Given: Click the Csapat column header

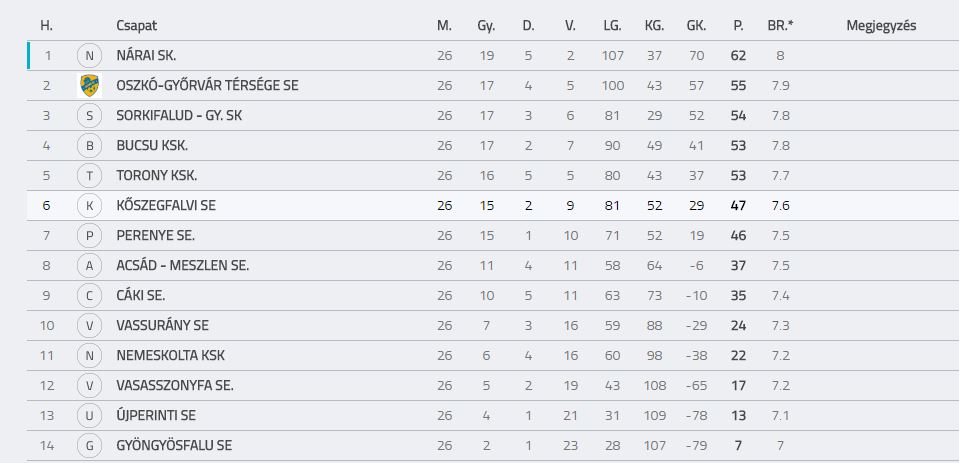Looking at the screenshot, I should pyautogui.click(x=137, y=26).
